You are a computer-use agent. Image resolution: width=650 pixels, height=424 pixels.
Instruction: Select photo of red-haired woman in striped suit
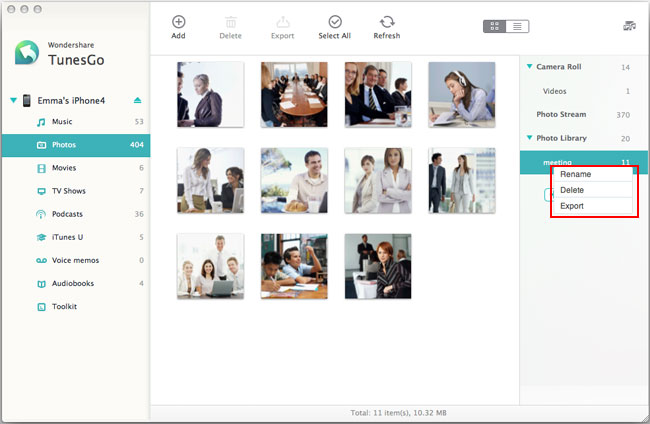[x=378, y=266]
